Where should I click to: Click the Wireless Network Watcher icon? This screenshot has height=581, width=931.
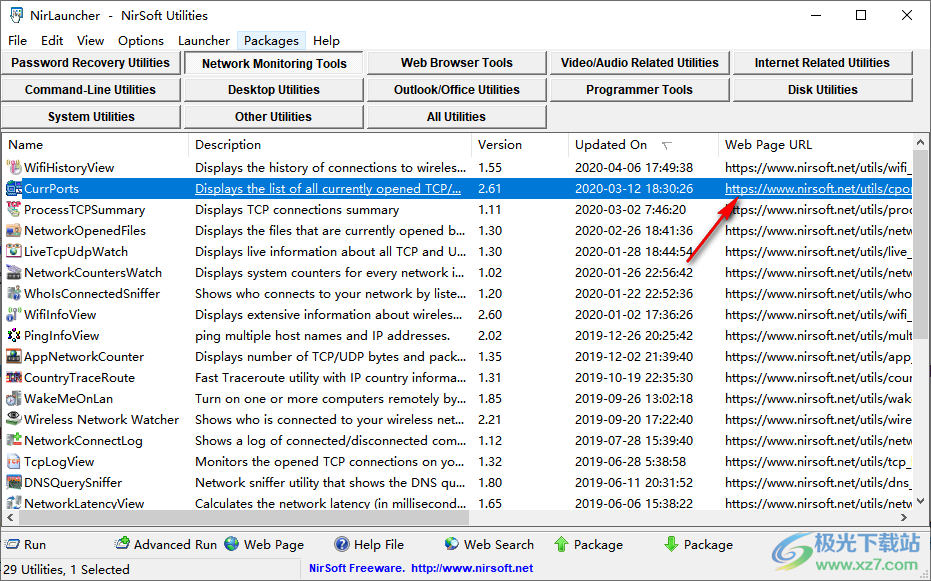(x=13, y=420)
